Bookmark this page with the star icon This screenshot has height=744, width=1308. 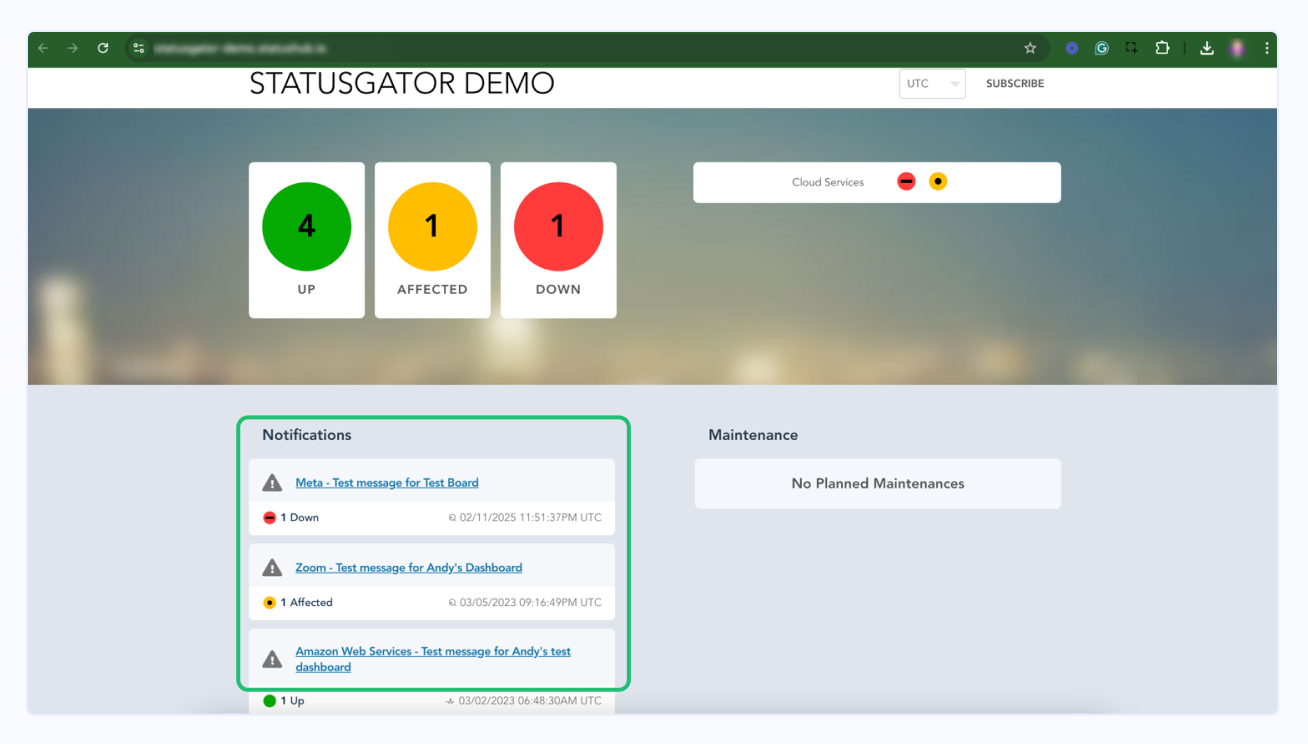1030,48
